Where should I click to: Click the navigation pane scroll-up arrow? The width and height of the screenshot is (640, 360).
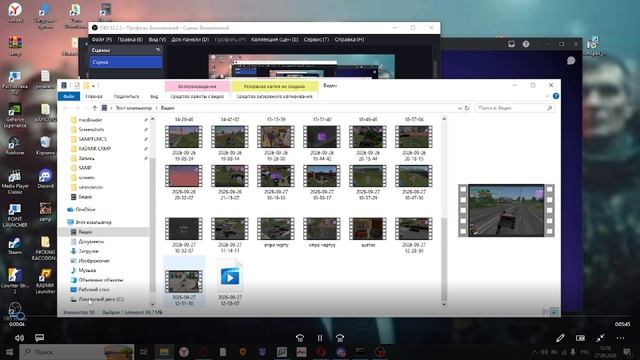coord(153,119)
